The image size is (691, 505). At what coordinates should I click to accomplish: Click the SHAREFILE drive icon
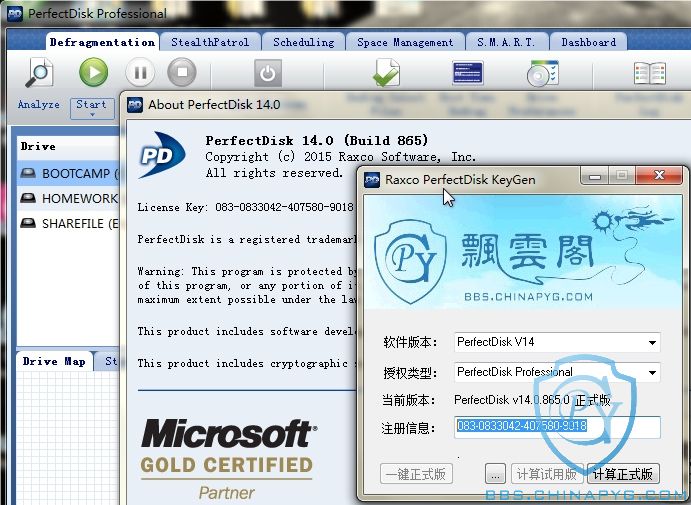(28, 223)
